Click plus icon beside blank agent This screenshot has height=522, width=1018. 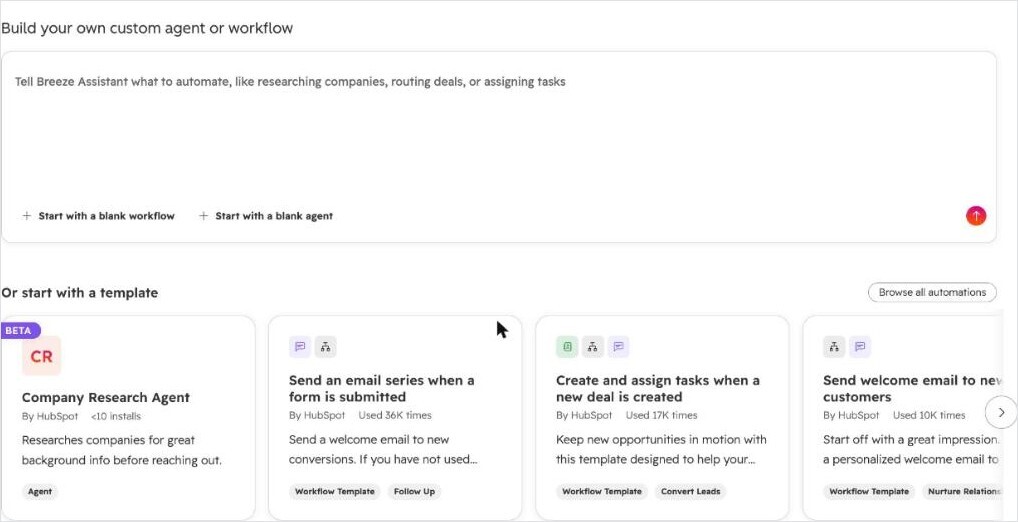[x=203, y=216]
